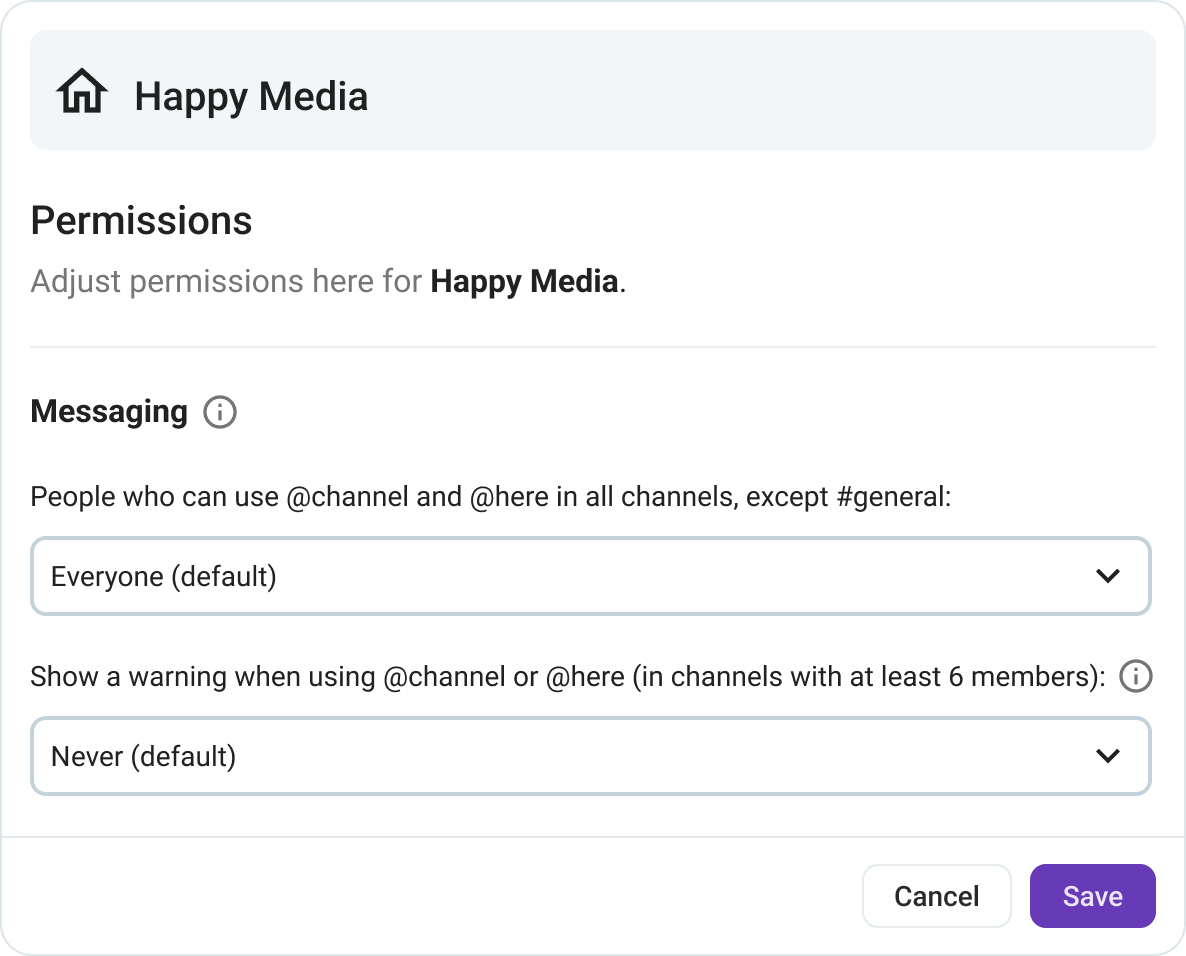
Task: Click the info icon after the warning setting
Action: click(x=1136, y=677)
